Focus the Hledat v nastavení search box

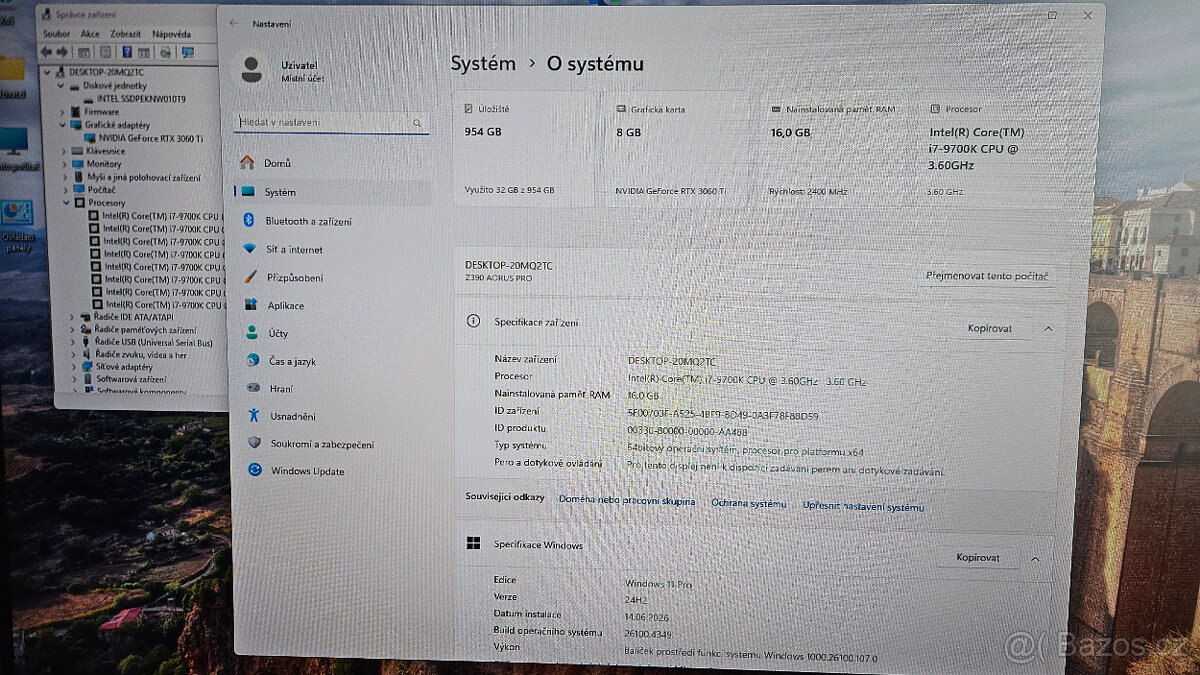click(x=332, y=123)
